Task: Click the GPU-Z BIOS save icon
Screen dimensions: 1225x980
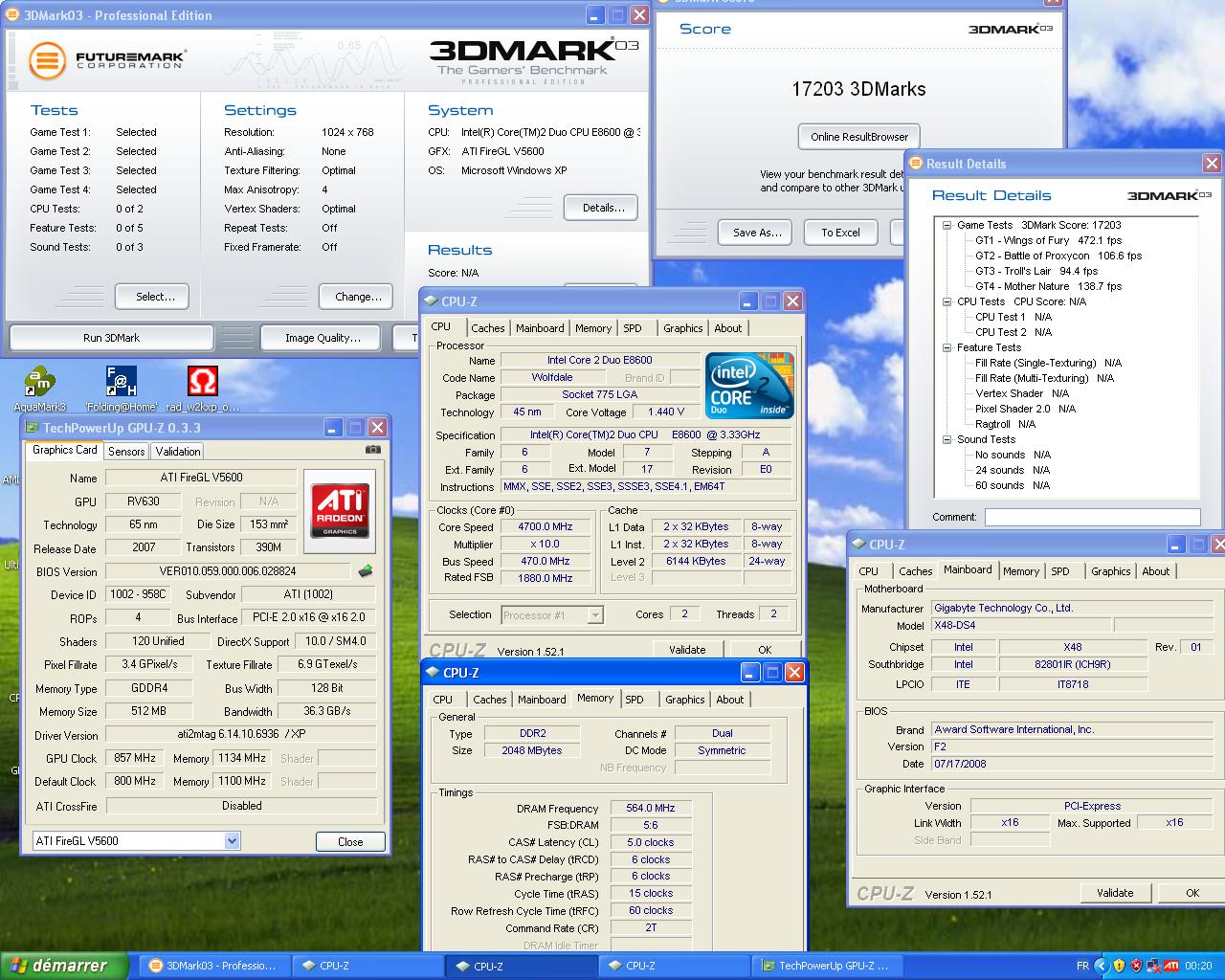Action: [x=366, y=571]
